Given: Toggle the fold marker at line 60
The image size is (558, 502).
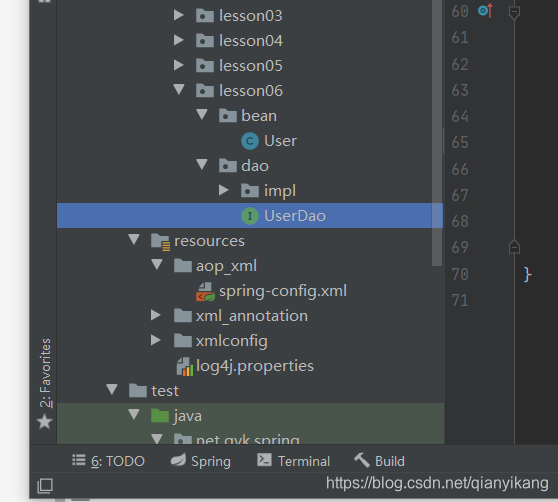Looking at the screenshot, I should [x=514, y=13].
